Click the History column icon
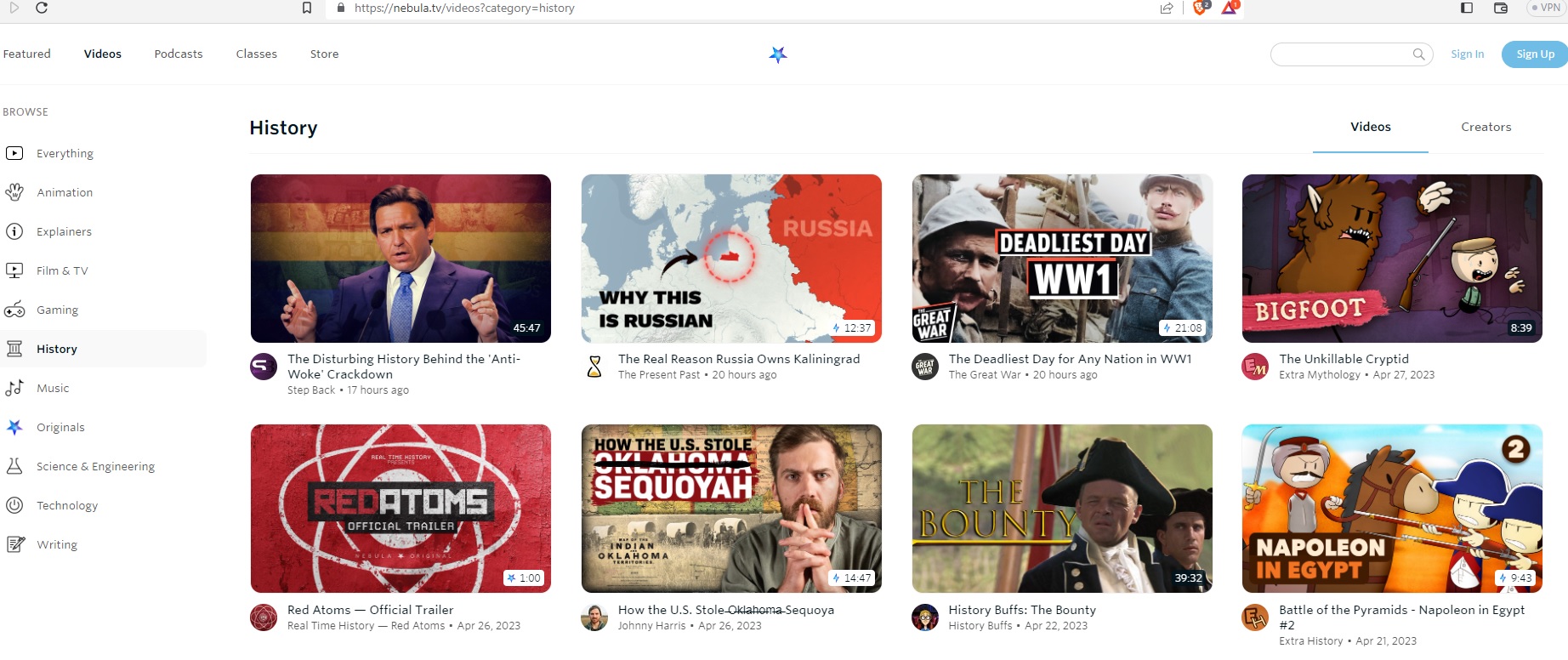Image resolution: width=1568 pixels, height=660 pixels. 14,349
